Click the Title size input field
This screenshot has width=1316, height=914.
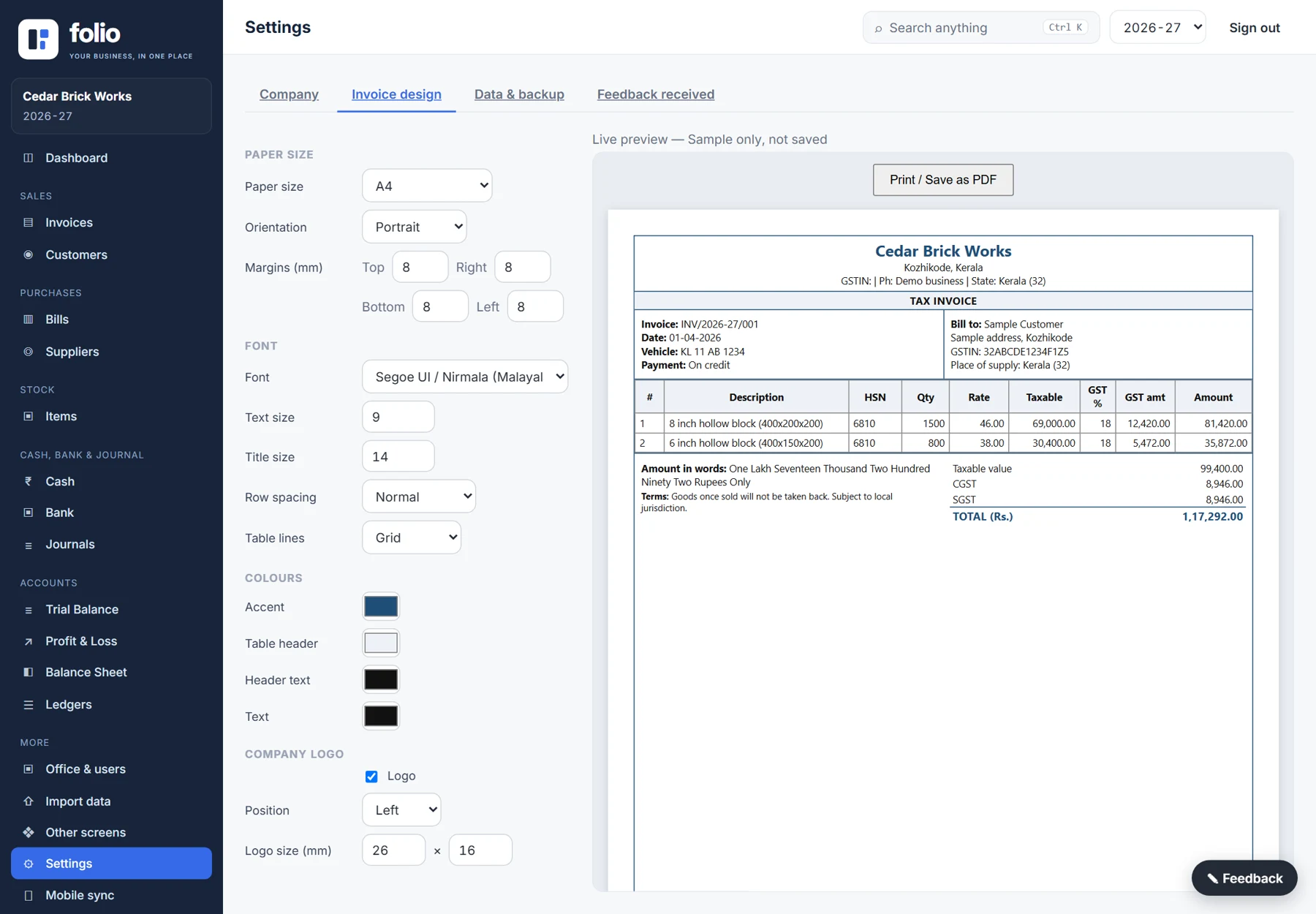[x=398, y=456]
